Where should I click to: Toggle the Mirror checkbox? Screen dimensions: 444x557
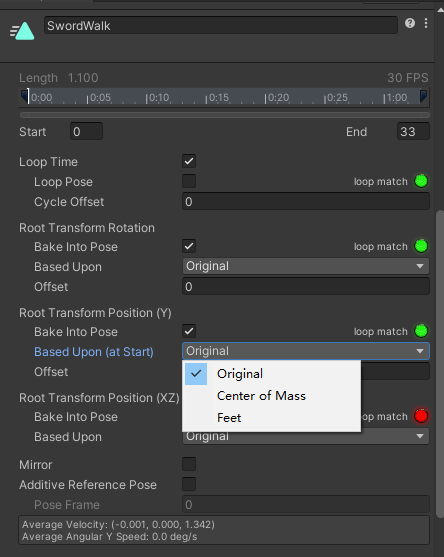[x=189, y=464]
